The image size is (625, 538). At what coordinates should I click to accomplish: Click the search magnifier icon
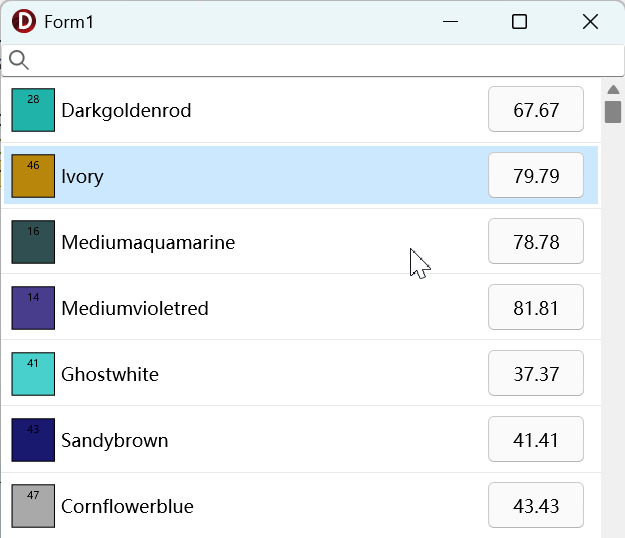(x=18, y=61)
